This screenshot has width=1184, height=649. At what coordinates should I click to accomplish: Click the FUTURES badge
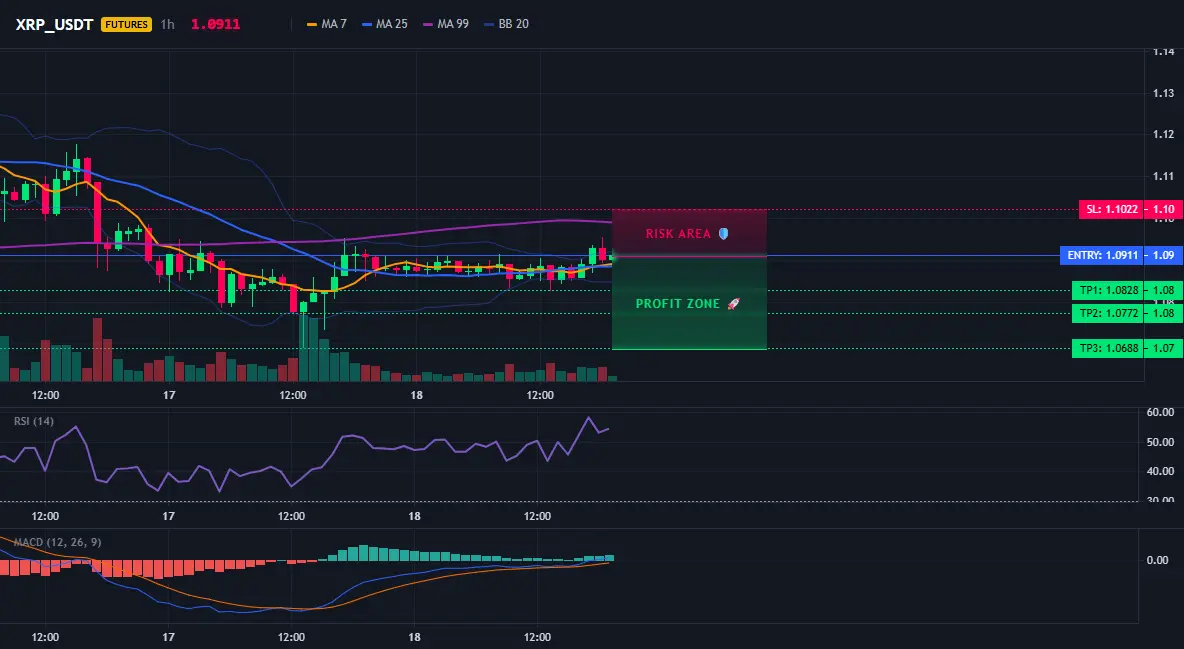pyautogui.click(x=126, y=24)
